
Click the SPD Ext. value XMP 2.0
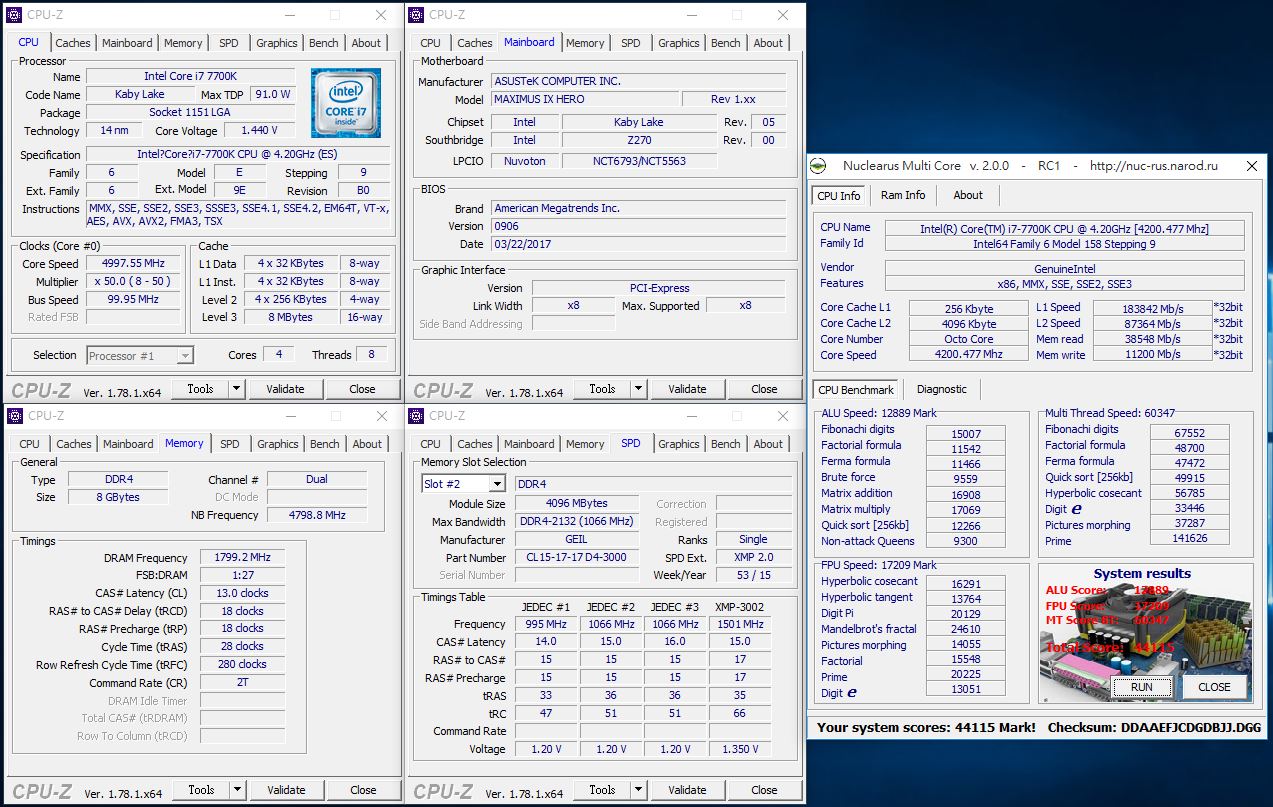point(753,558)
